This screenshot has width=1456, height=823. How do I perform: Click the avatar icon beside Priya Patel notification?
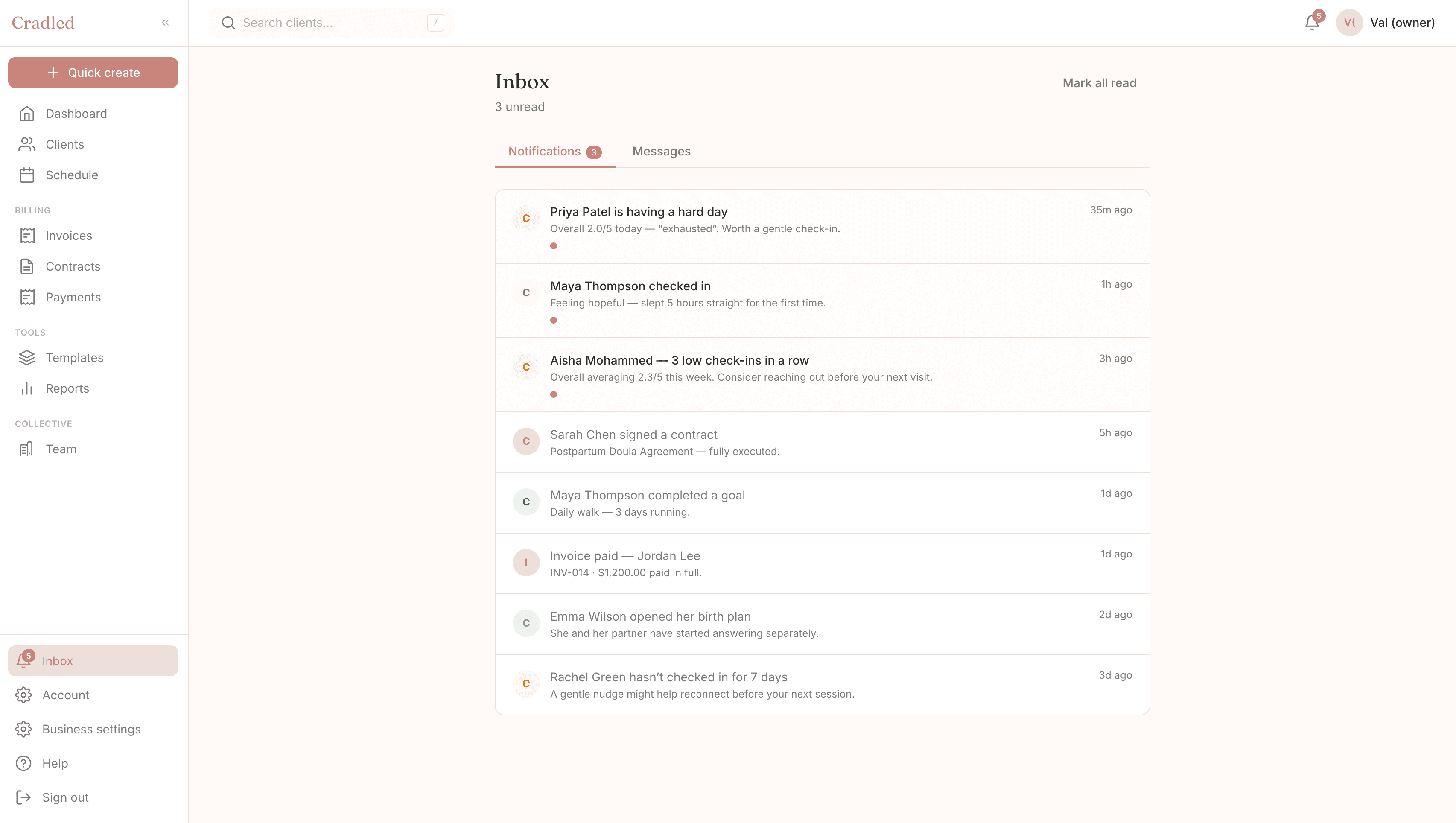coord(525,218)
